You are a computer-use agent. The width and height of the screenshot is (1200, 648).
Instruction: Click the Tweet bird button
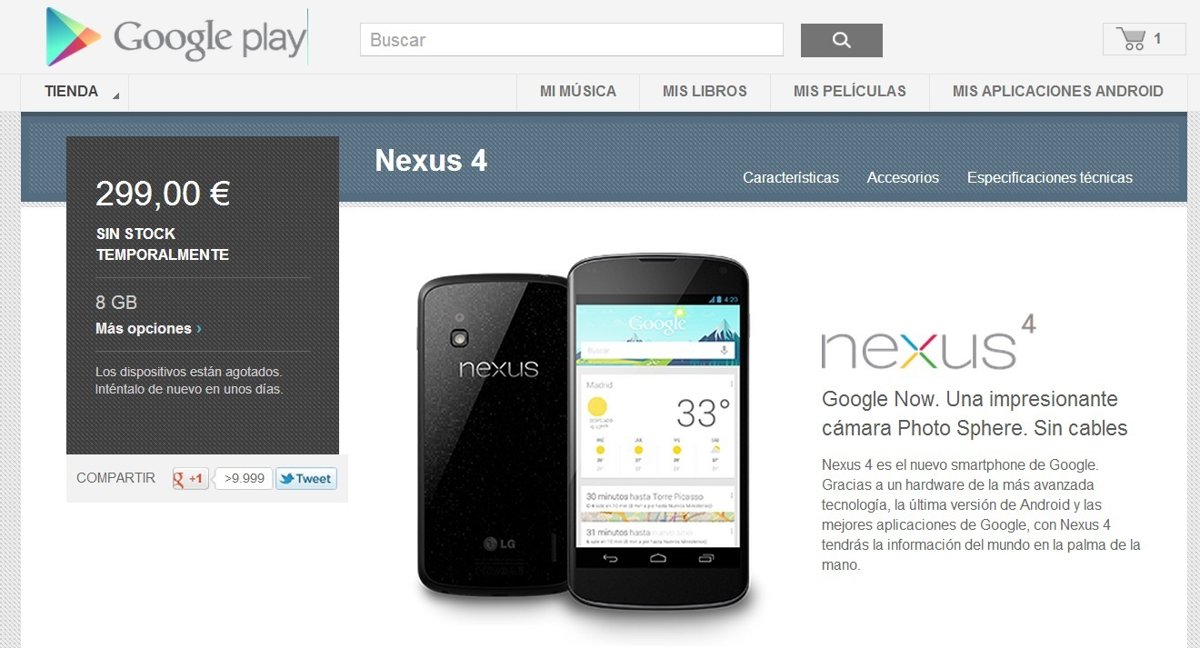coord(306,478)
